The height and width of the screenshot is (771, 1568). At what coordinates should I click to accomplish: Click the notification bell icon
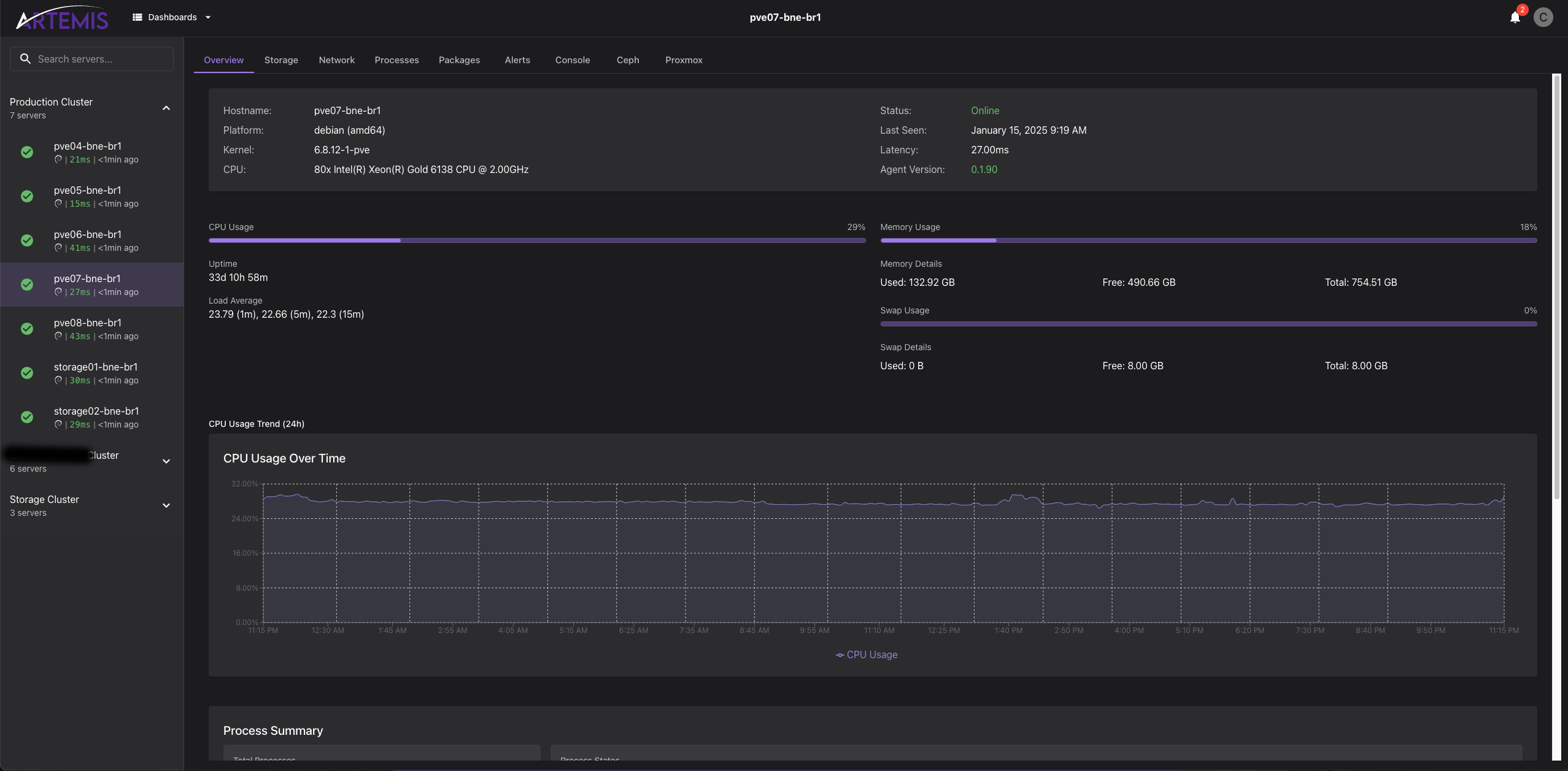click(x=1515, y=17)
